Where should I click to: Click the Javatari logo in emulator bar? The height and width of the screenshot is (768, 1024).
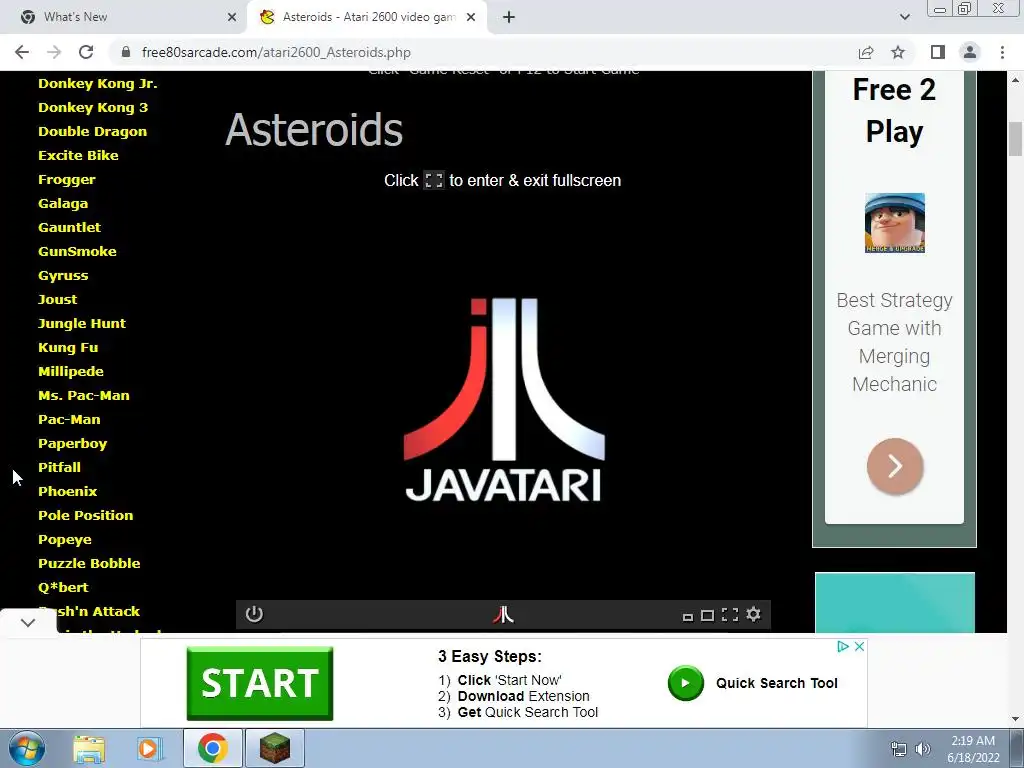point(503,615)
